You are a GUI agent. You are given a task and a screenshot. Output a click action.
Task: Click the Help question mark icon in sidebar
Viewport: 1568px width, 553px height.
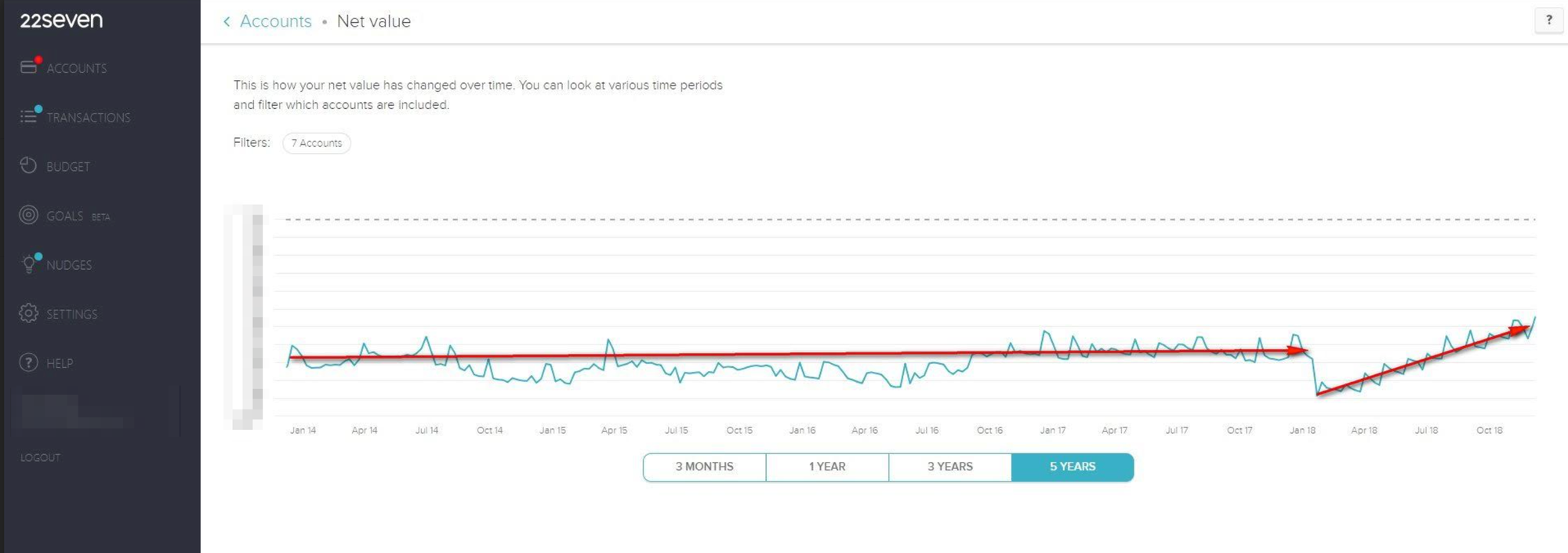pyautogui.click(x=28, y=362)
